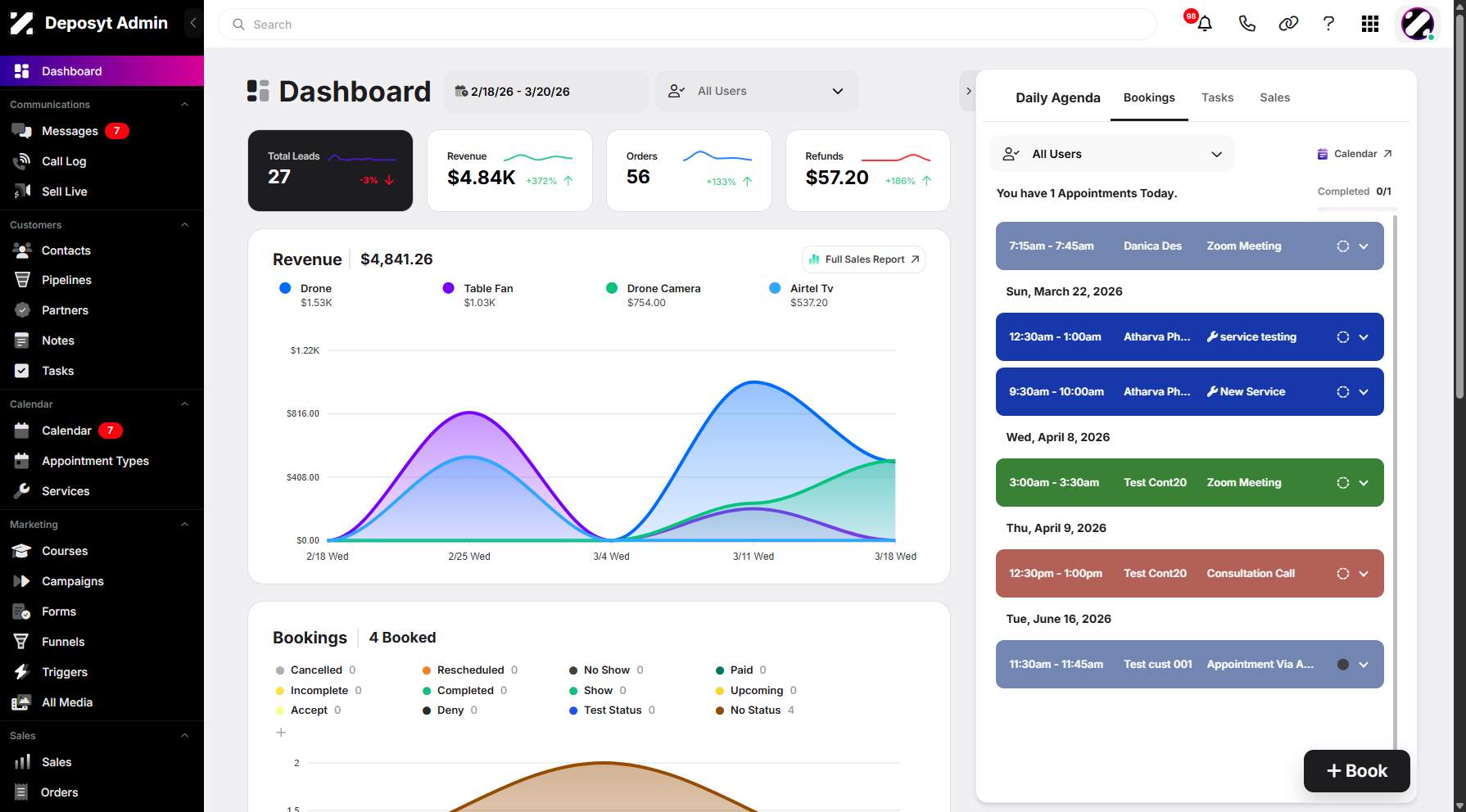1466x812 pixels.
Task: Toggle status circle on 3:00am Zoom Meeting
Action: [1343, 483]
